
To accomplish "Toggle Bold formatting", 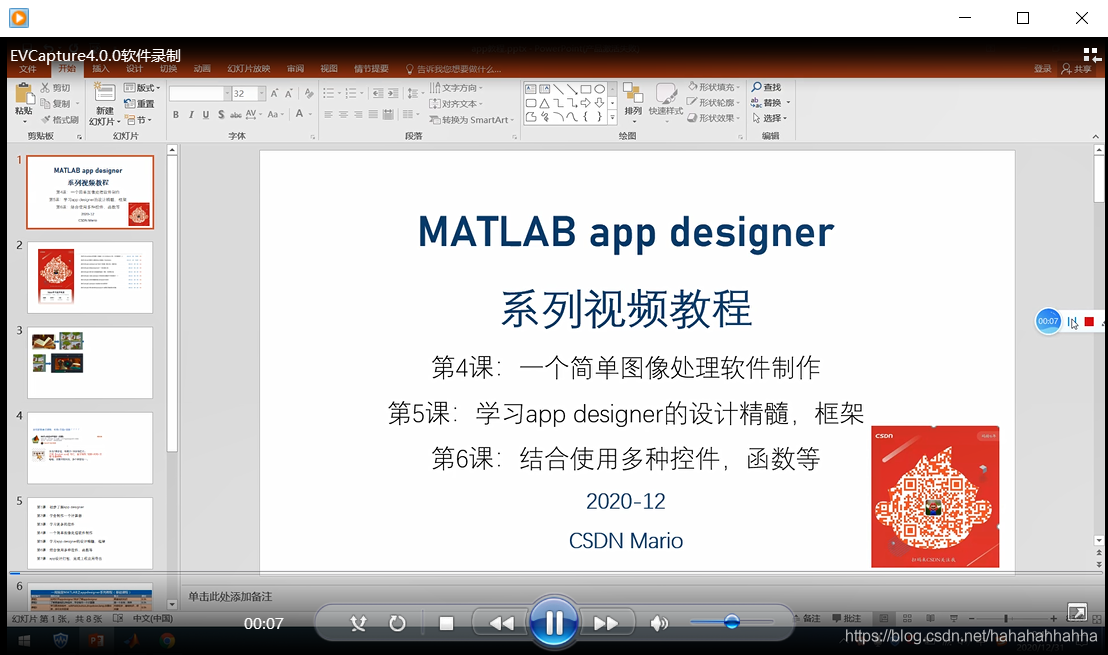I will coord(176,114).
